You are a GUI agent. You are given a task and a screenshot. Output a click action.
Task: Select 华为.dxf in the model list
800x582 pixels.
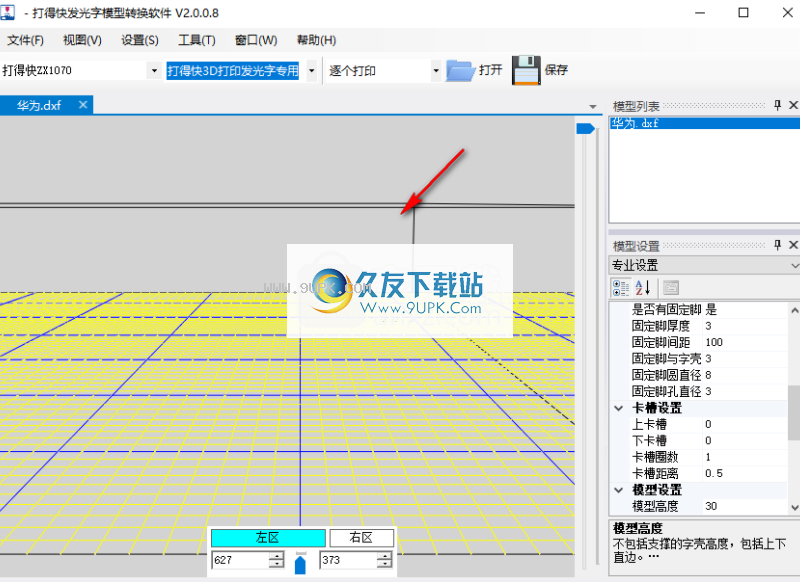point(705,123)
